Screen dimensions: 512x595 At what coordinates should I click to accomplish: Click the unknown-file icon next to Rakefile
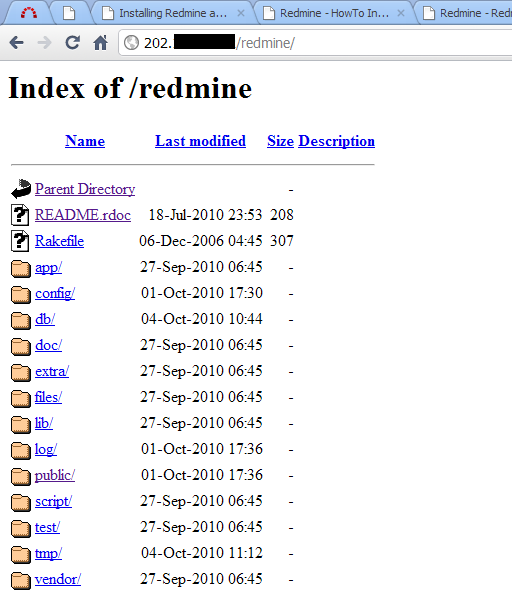(x=20, y=241)
